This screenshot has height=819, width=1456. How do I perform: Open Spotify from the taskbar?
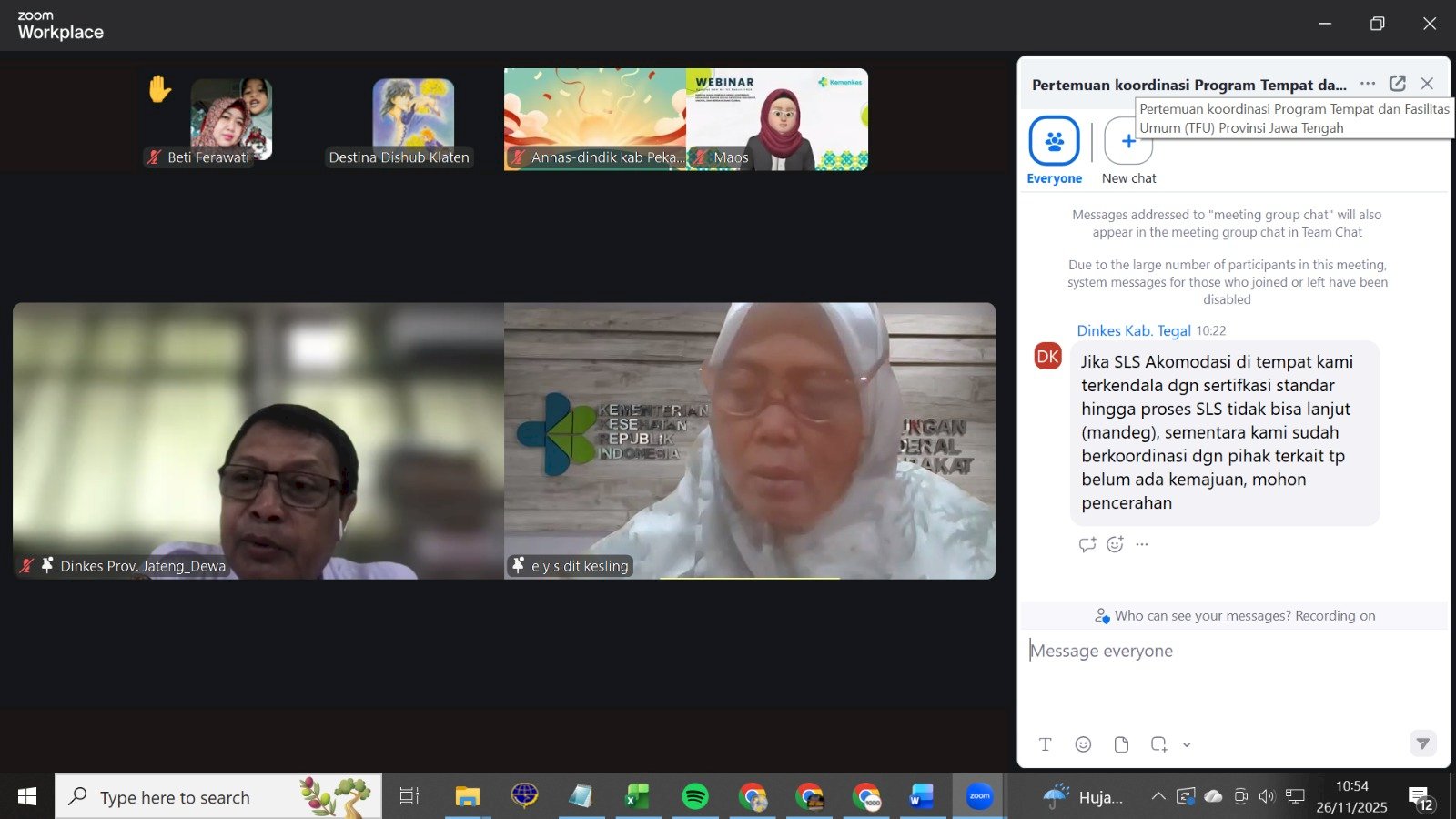(695, 797)
